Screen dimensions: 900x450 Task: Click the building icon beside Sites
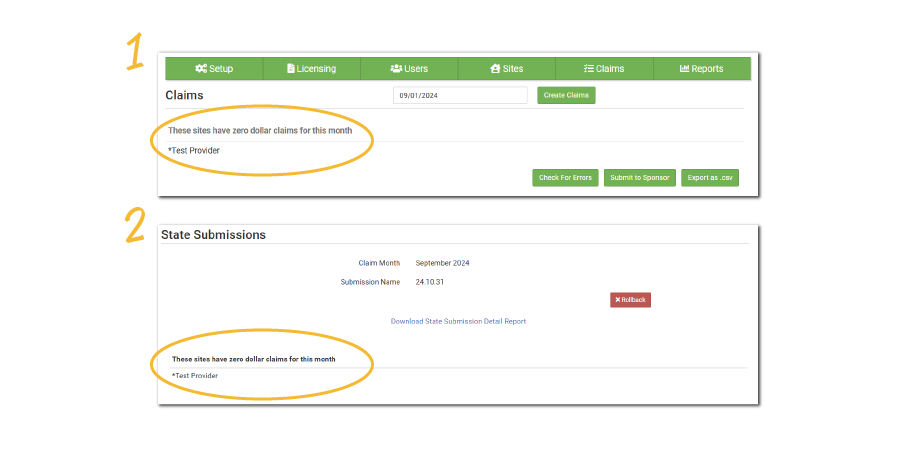[495, 69]
